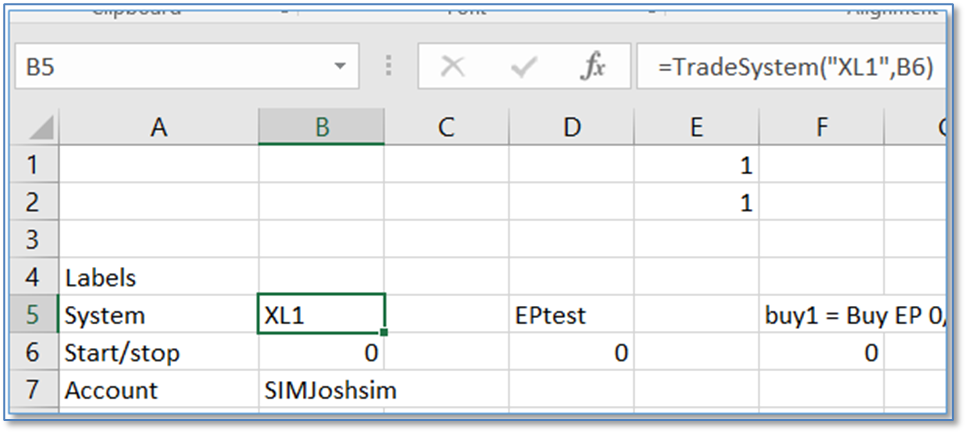Click the Select All corner triangle

click(x=39, y=127)
